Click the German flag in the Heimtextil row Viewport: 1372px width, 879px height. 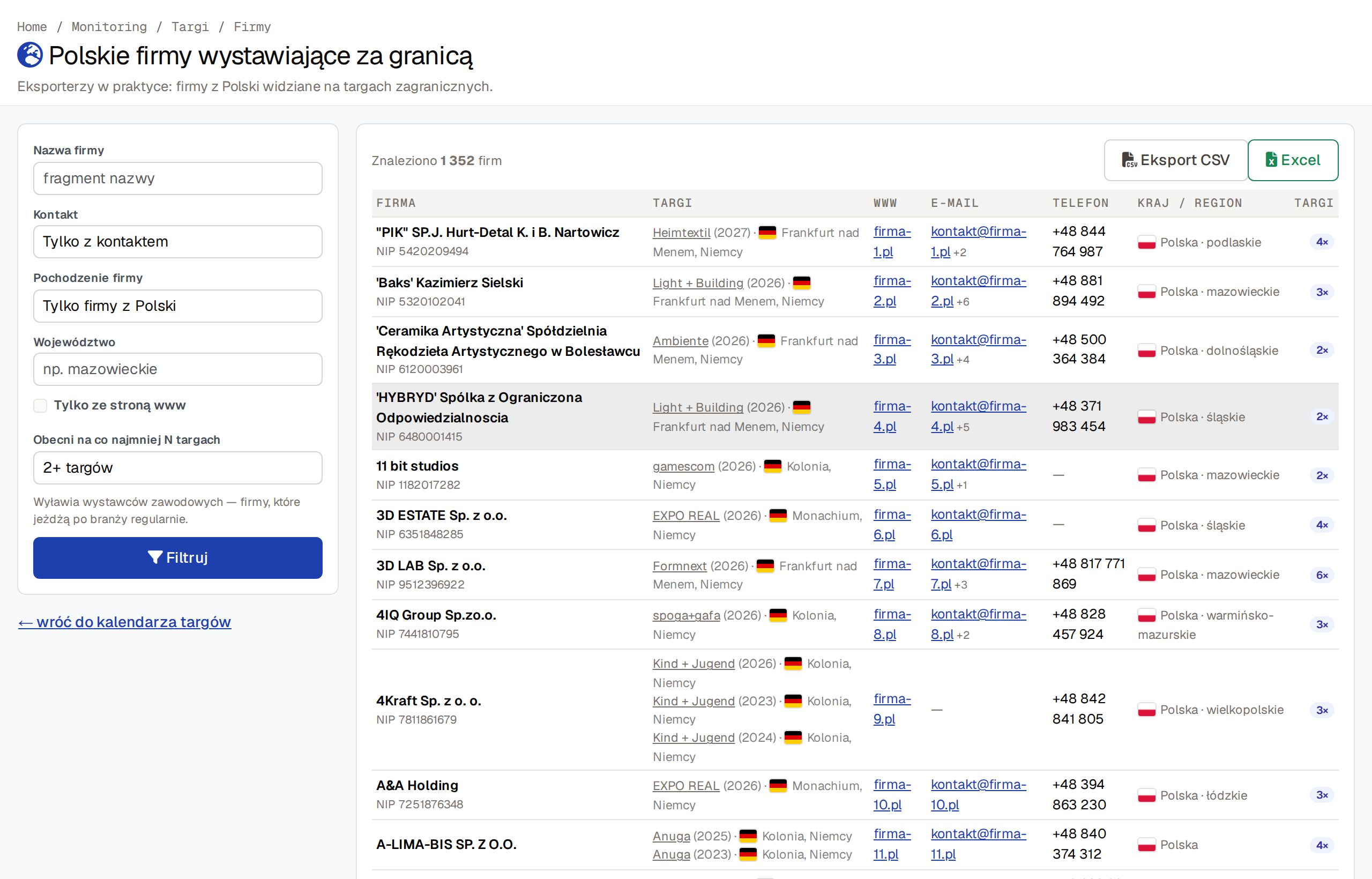767,233
